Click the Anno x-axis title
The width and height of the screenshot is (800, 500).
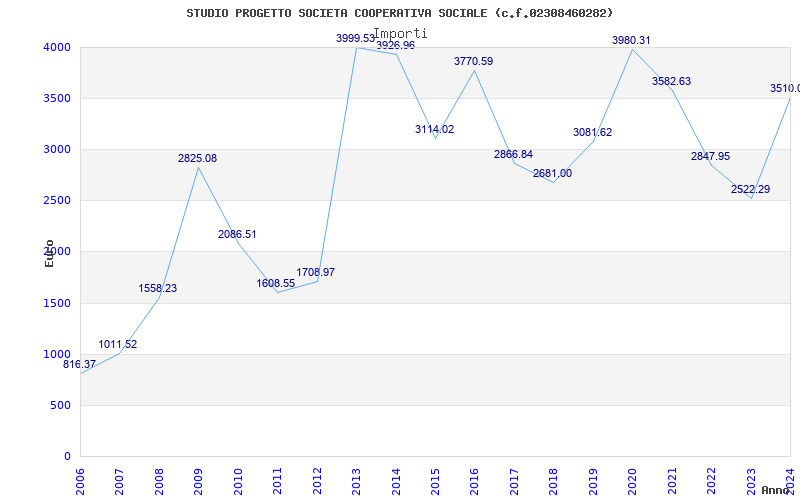point(775,490)
